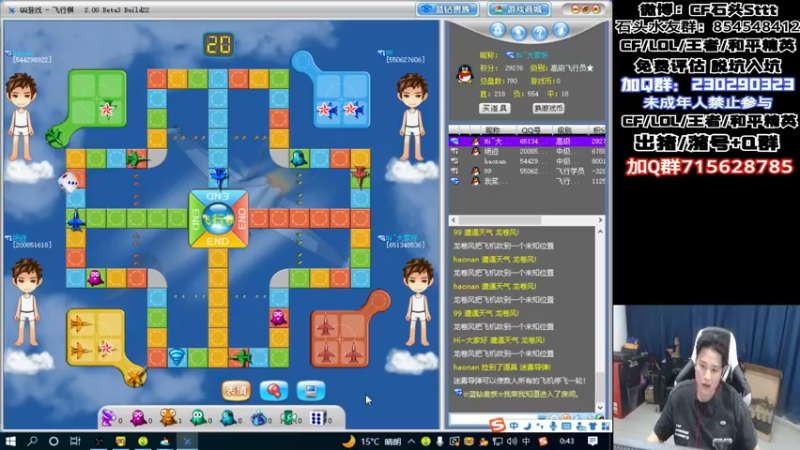800x450 pixels.
Task: Open the Windows Start menu
Action: 10,441
